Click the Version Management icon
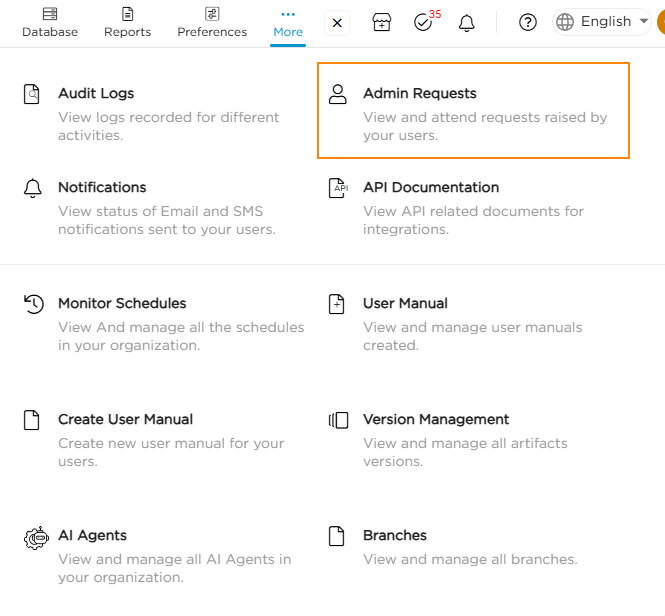Viewport: 665px width, 616px height. [338, 420]
